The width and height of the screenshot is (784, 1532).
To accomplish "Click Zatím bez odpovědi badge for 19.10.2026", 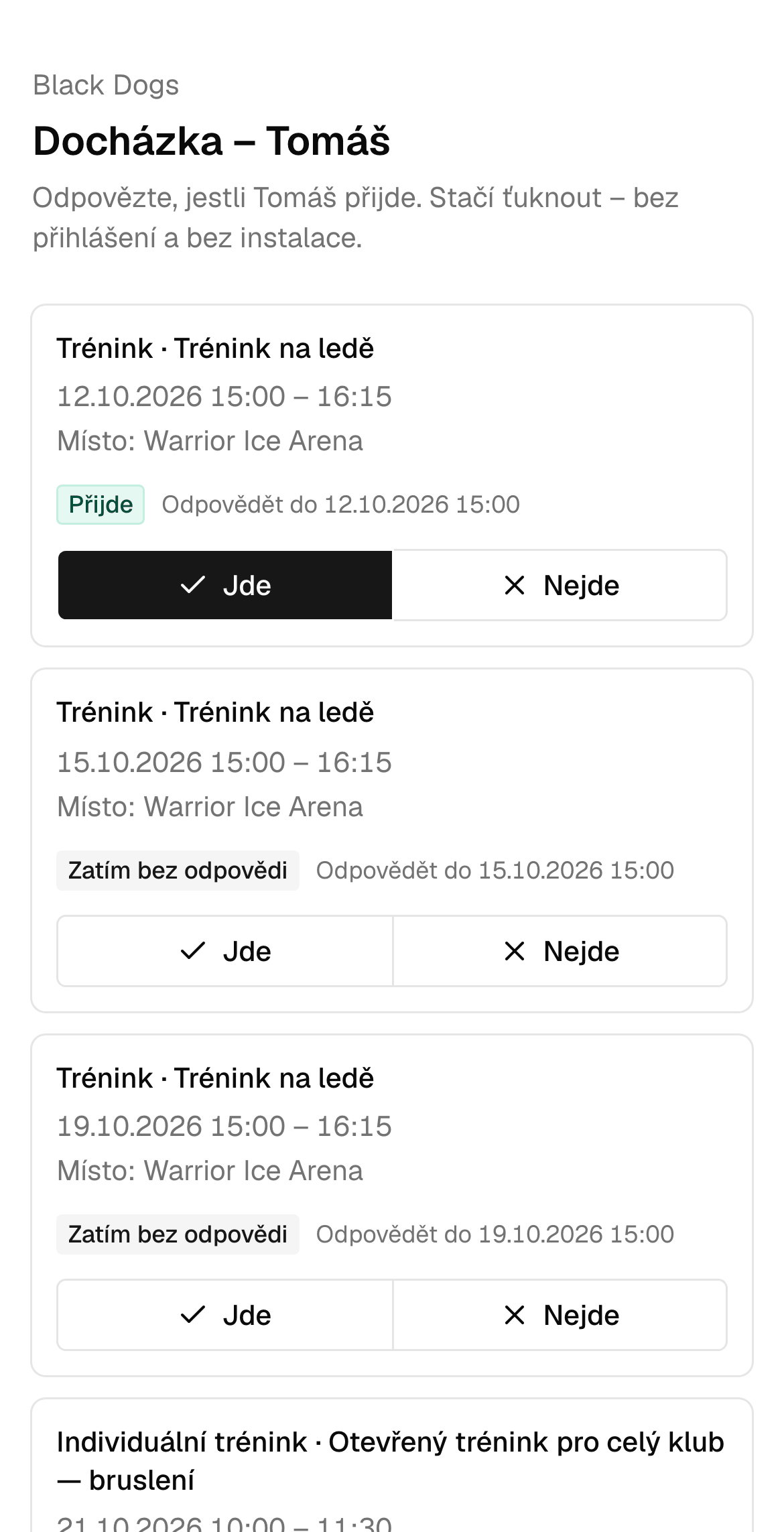I will click(x=178, y=1234).
